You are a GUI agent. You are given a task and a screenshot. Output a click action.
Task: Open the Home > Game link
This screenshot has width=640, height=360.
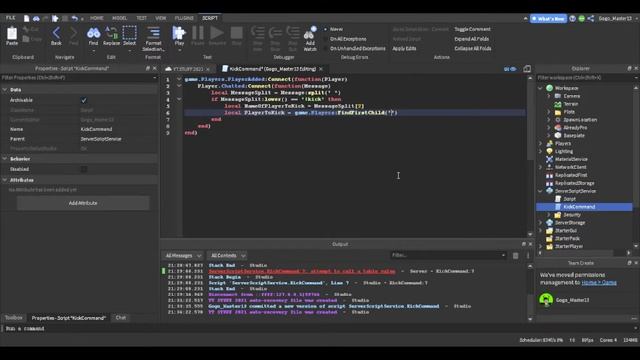coord(599,282)
